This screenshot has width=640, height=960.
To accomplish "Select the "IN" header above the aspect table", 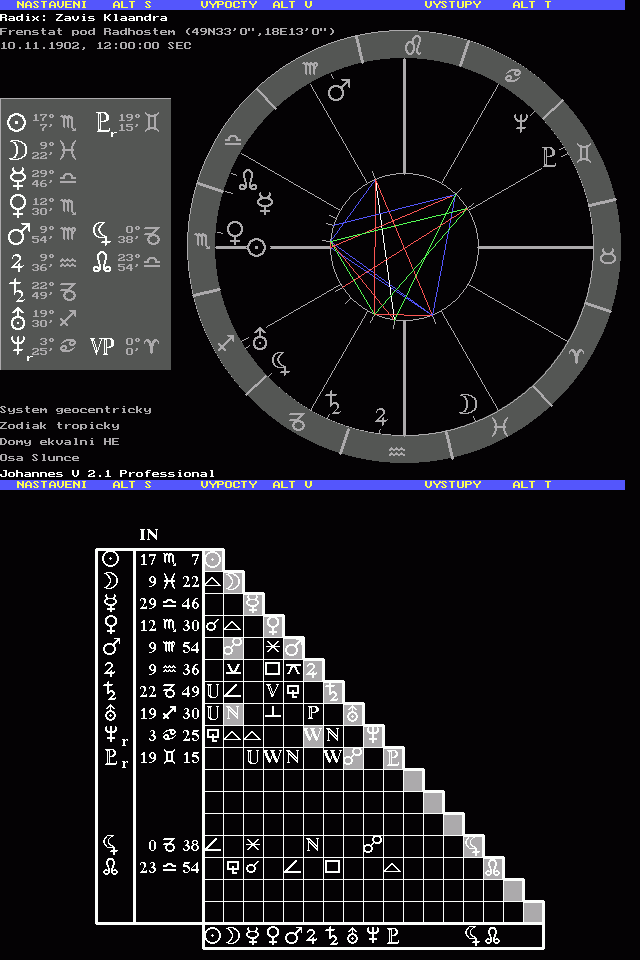I will (x=148, y=535).
